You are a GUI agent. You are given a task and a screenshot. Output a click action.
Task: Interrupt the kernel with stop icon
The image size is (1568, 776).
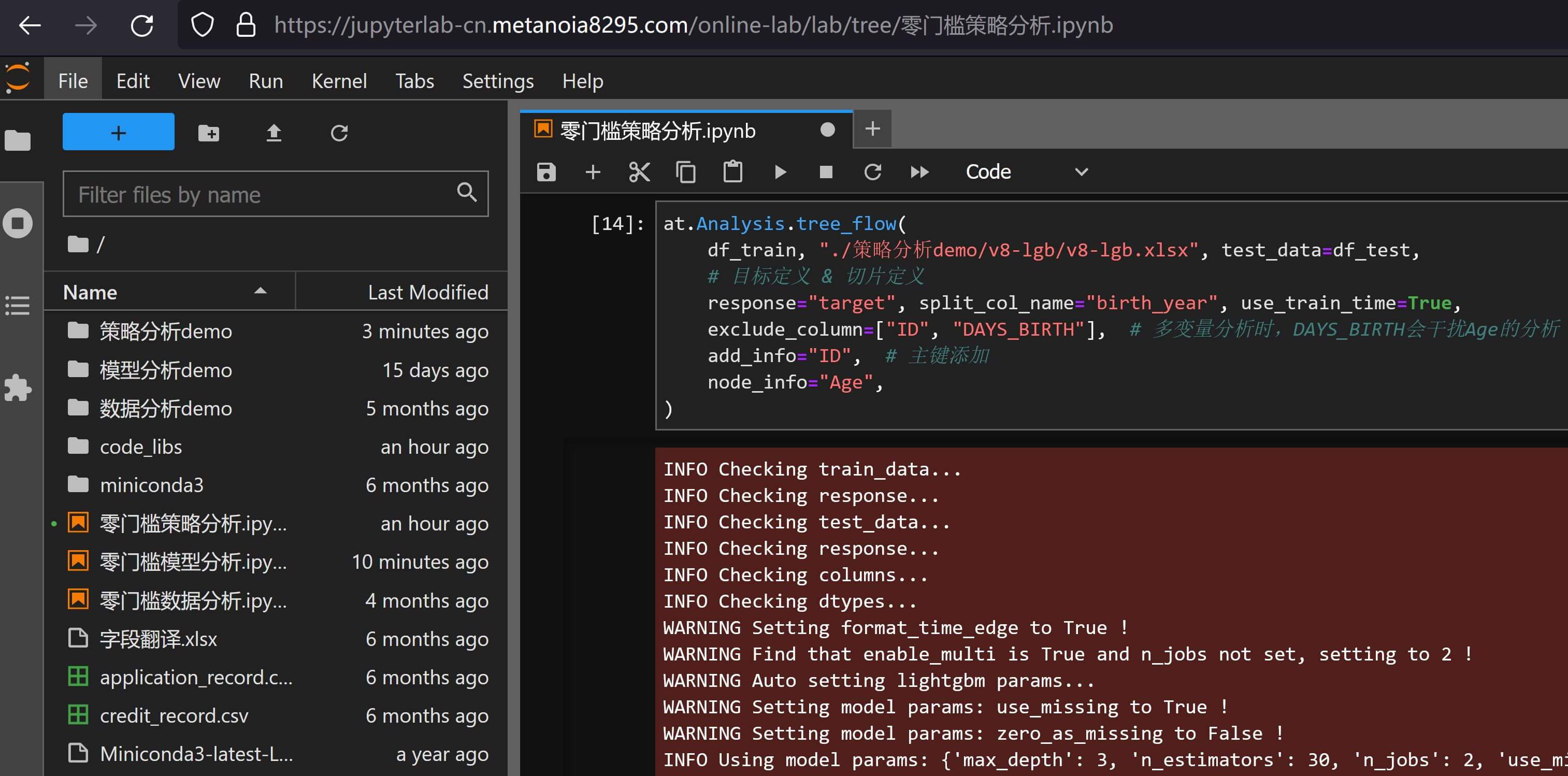(x=825, y=172)
